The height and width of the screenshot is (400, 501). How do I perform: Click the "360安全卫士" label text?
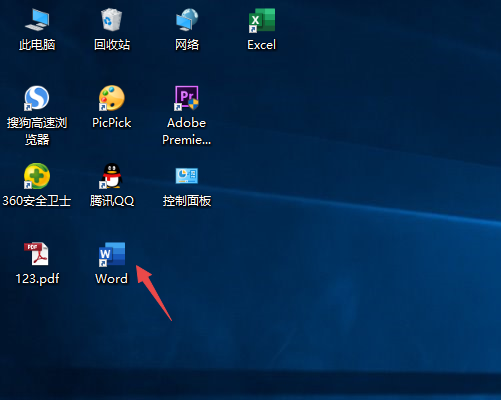pyautogui.click(x=37, y=201)
